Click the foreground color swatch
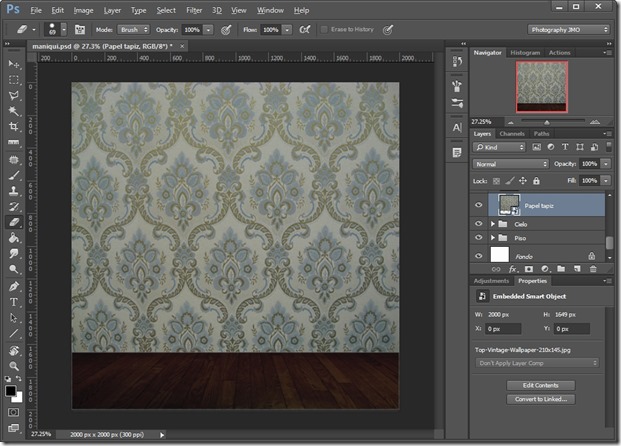 pos(11,391)
